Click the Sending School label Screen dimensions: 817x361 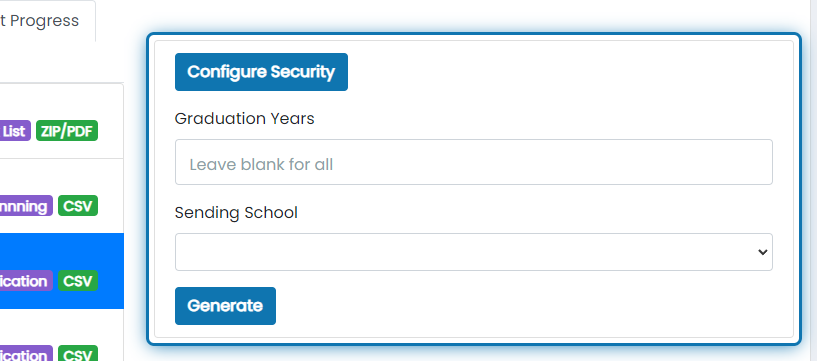[236, 213]
